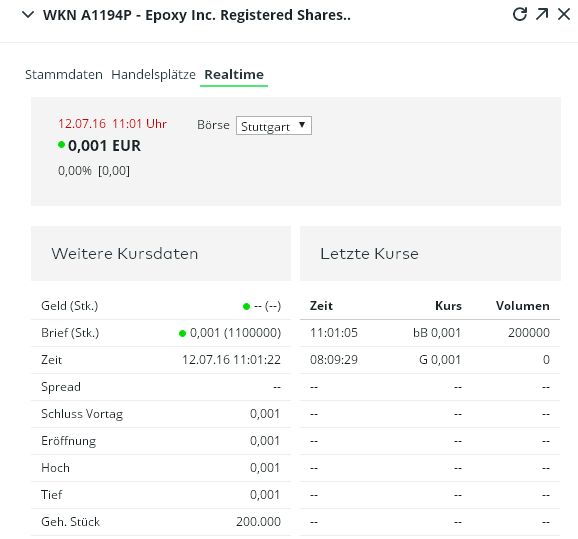Close the Epoxy Inc. panel with the X icon

point(564,14)
